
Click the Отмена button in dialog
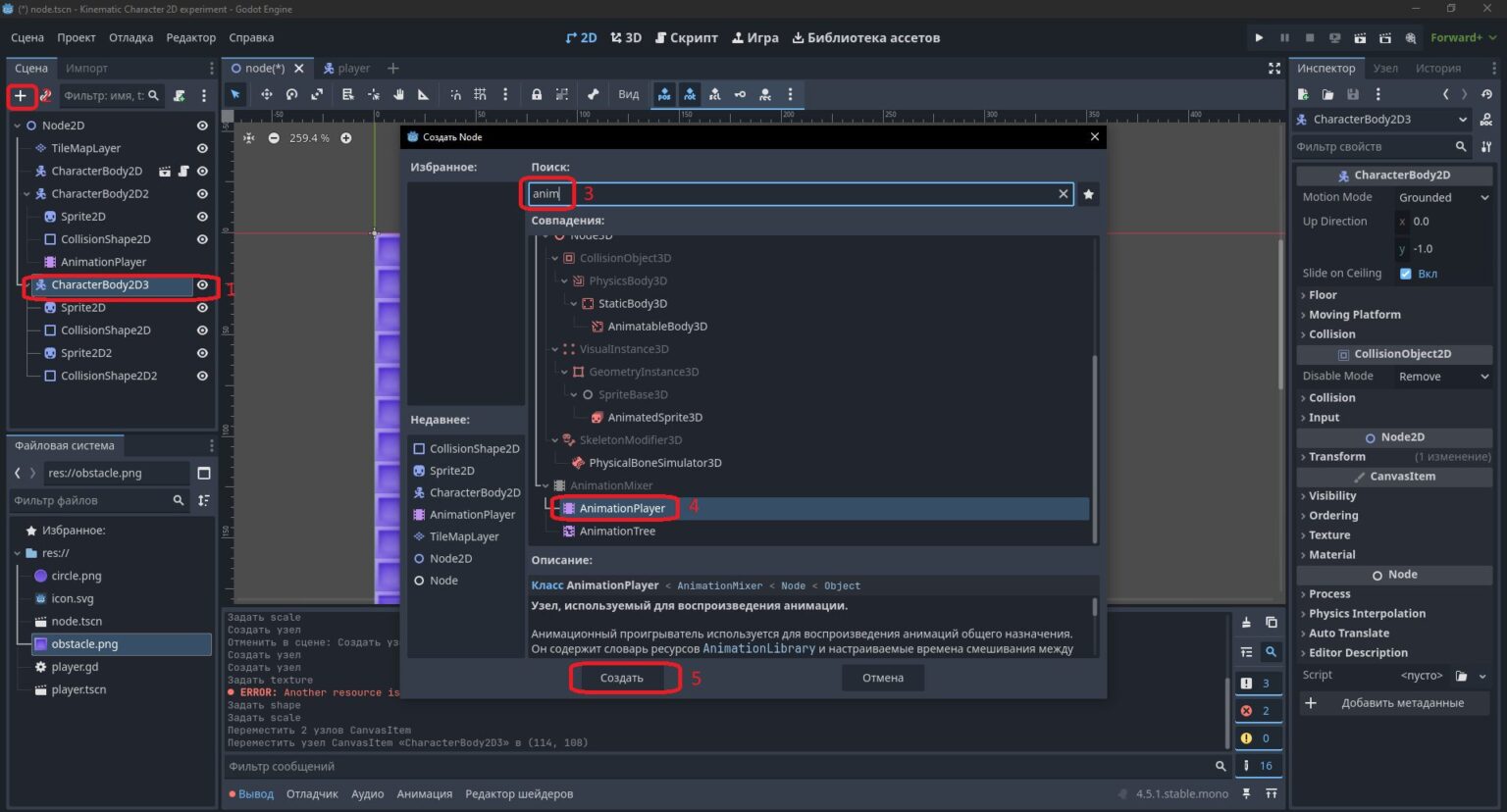point(883,678)
